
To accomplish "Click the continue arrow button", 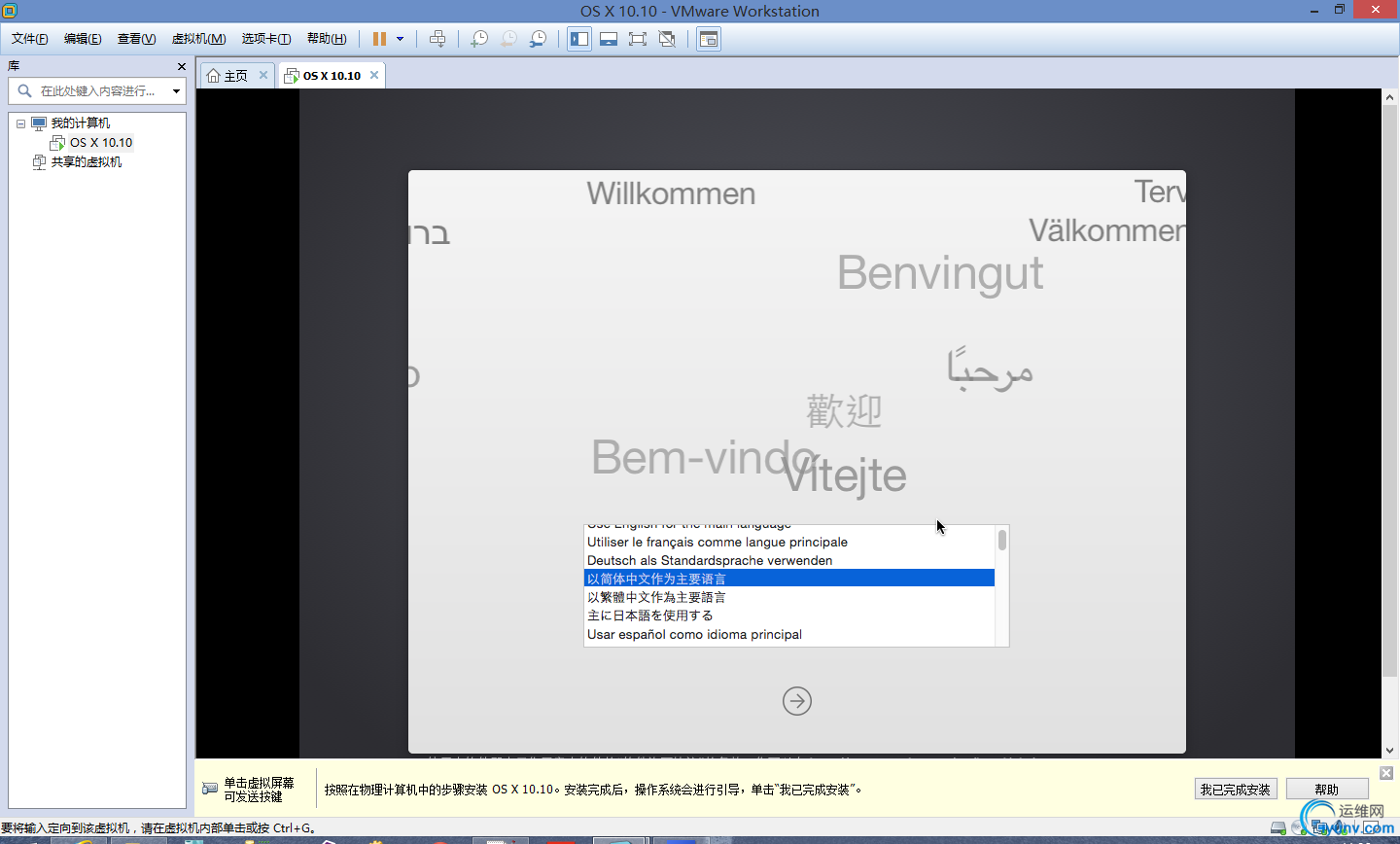I will click(x=797, y=701).
